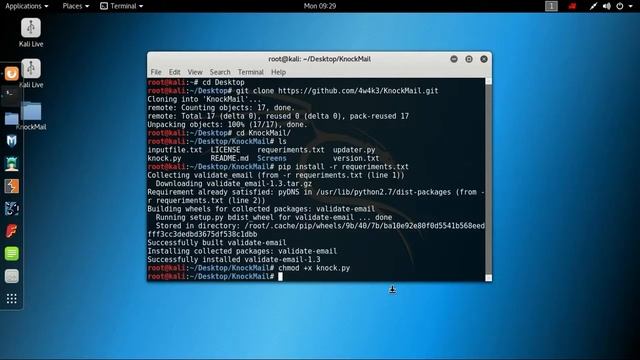Open the Terminal icon in the dock
Image resolution: width=640 pixels, height=360 pixels.
[x=11, y=96]
